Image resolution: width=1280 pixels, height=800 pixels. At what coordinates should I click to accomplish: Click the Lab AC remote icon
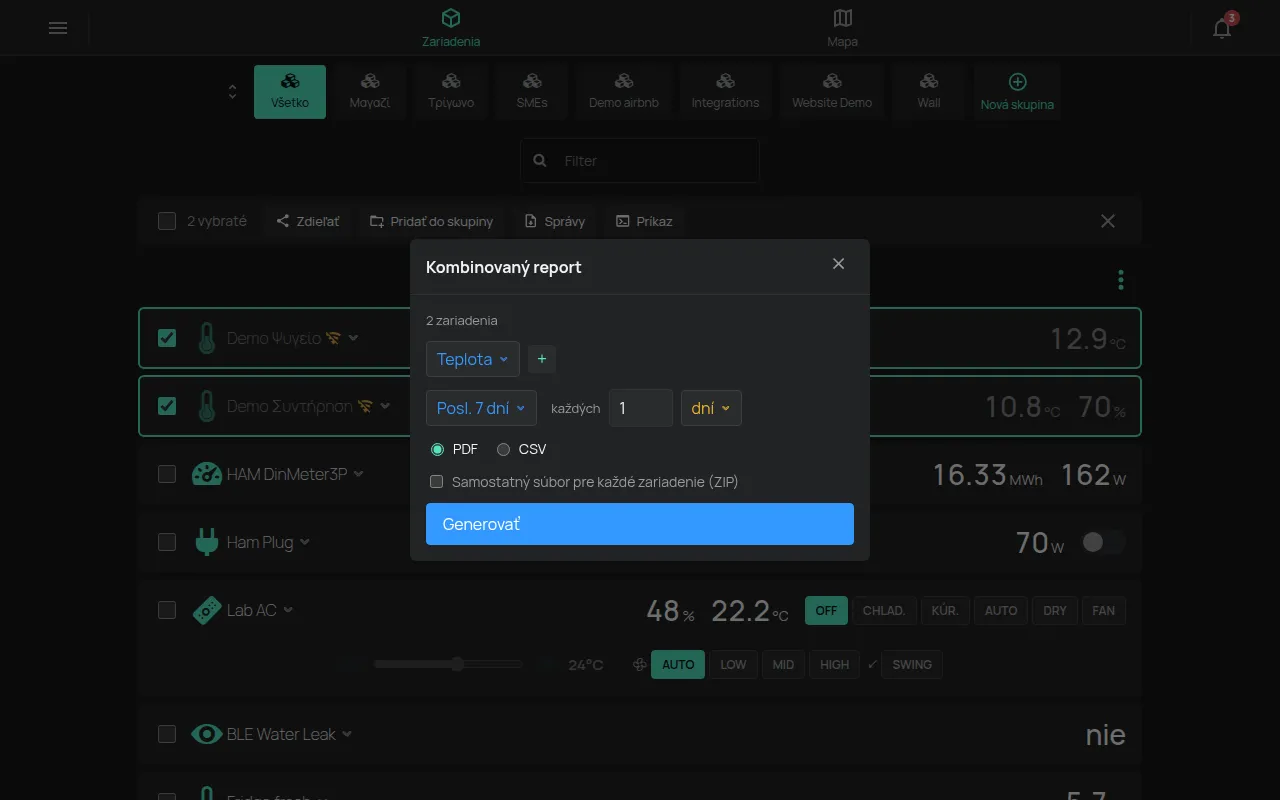pyautogui.click(x=206, y=610)
